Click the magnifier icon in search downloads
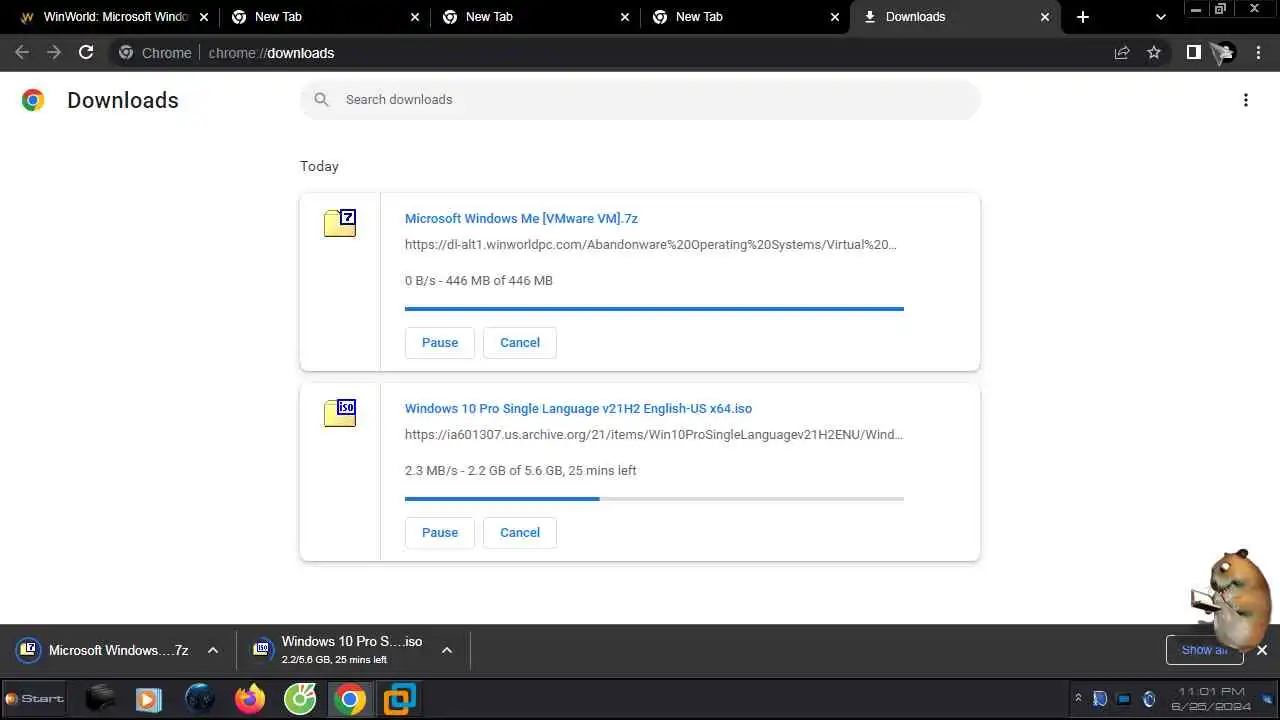Image resolution: width=1280 pixels, height=720 pixels. (321, 99)
